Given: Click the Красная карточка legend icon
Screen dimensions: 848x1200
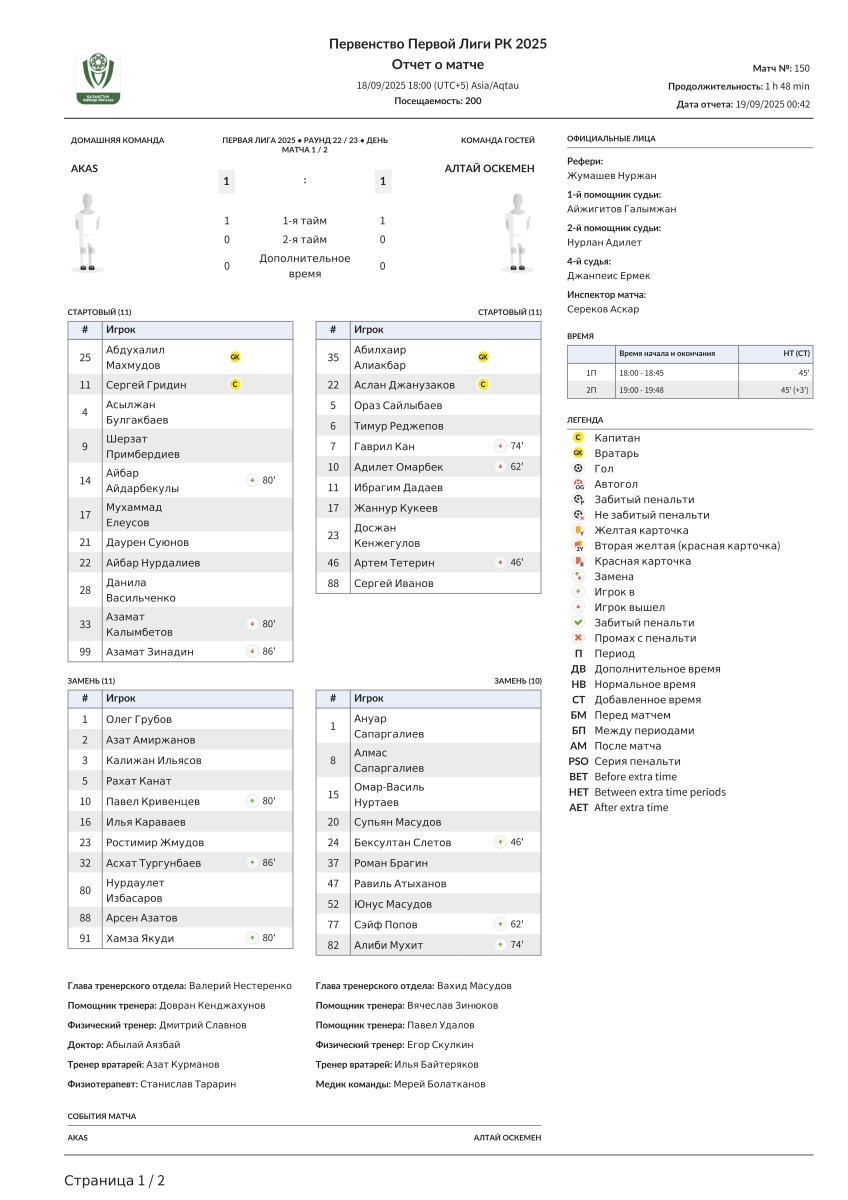Looking at the screenshot, I should coord(578,561).
